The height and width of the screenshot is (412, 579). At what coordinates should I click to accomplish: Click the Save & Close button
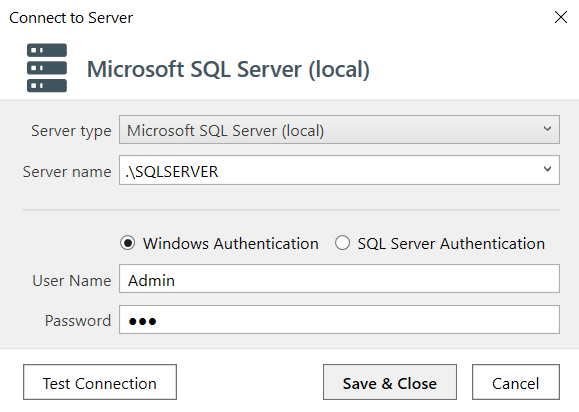point(390,382)
